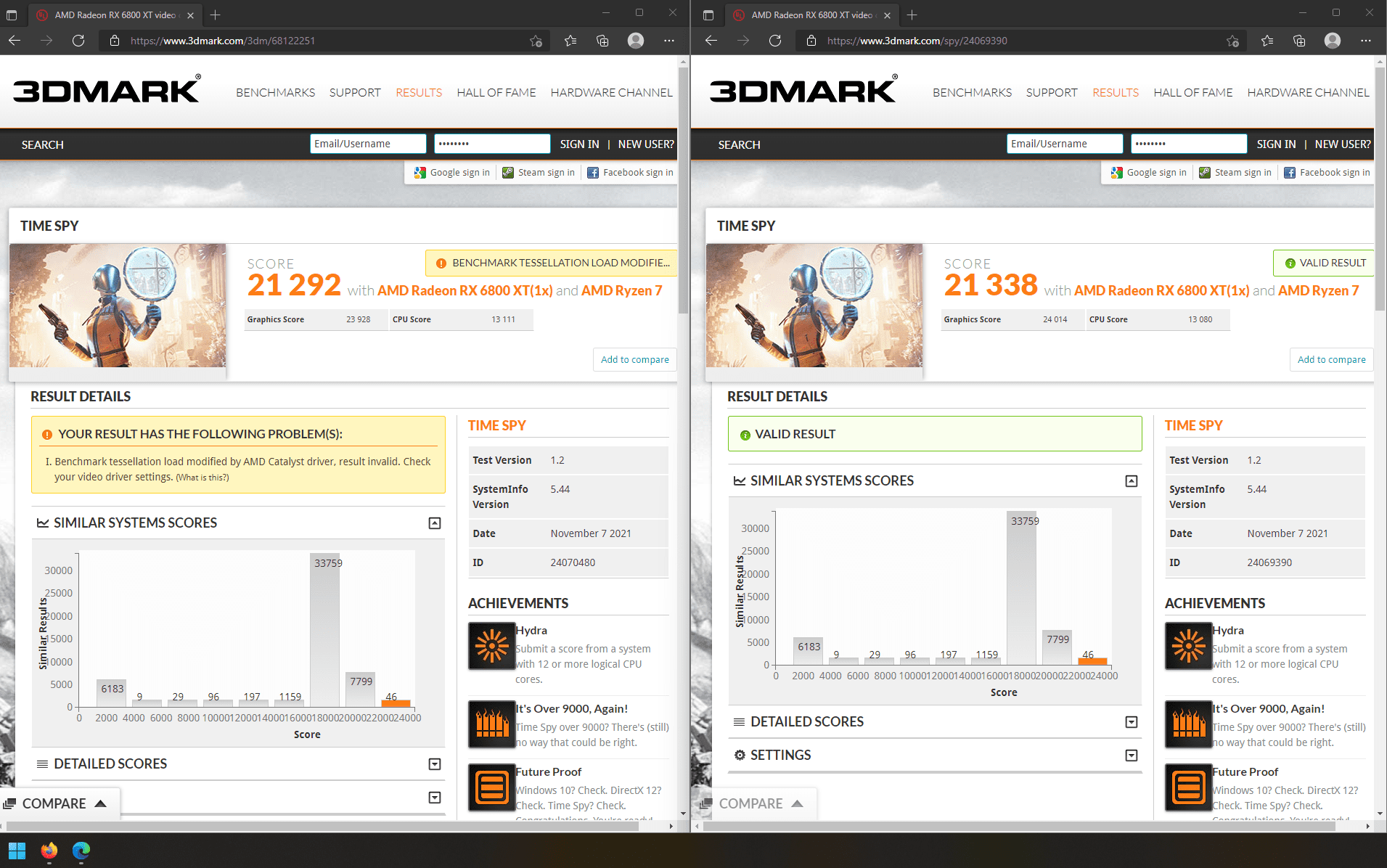This screenshot has height=868, width=1387.
Task: Click Add to compare in left window
Action: (635, 359)
